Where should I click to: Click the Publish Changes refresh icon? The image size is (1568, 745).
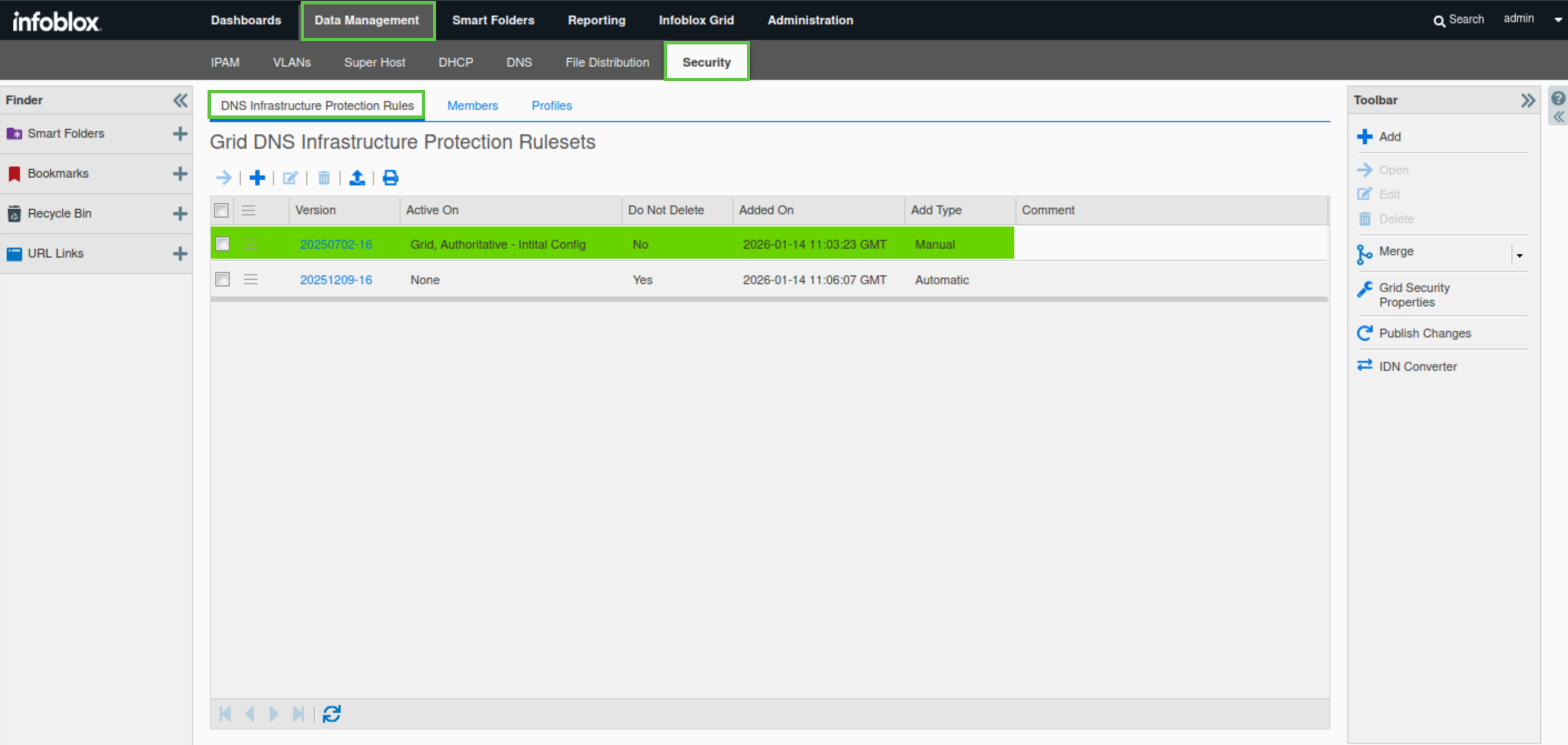coord(1364,333)
